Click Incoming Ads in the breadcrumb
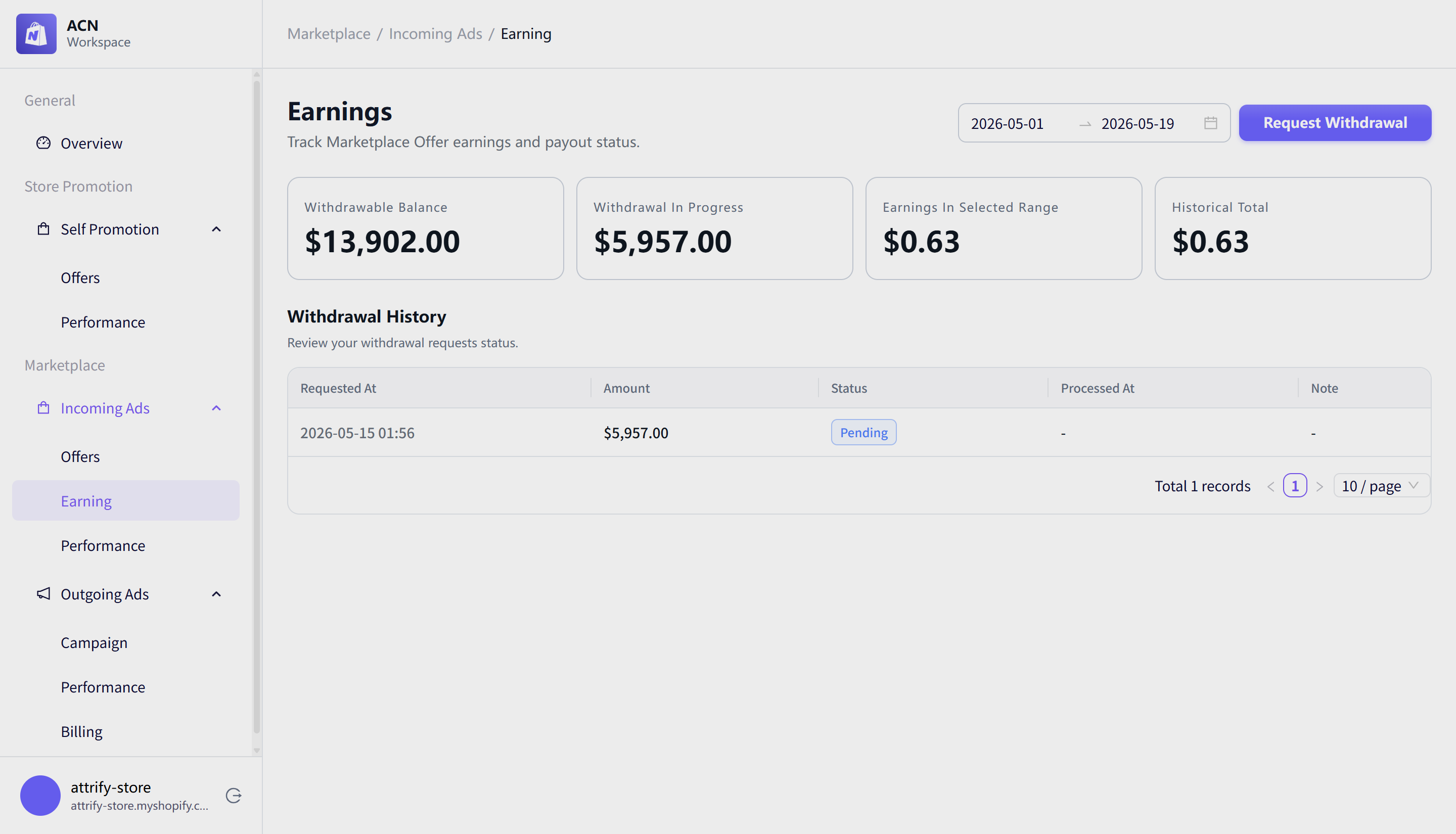Screen dimensions: 1456x834 (435, 34)
